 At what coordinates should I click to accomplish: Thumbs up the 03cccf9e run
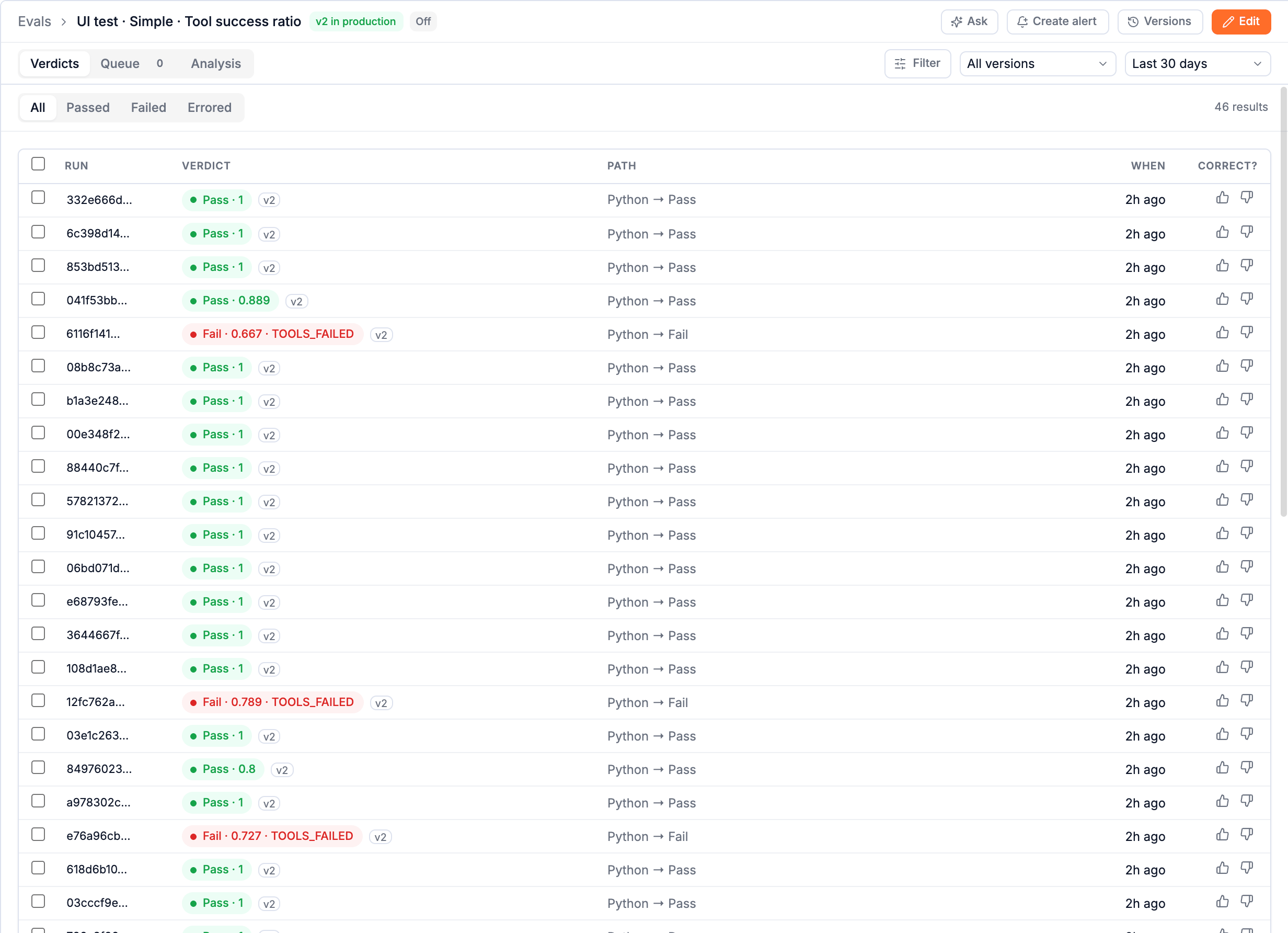pyautogui.click(x=1222, y=902)
